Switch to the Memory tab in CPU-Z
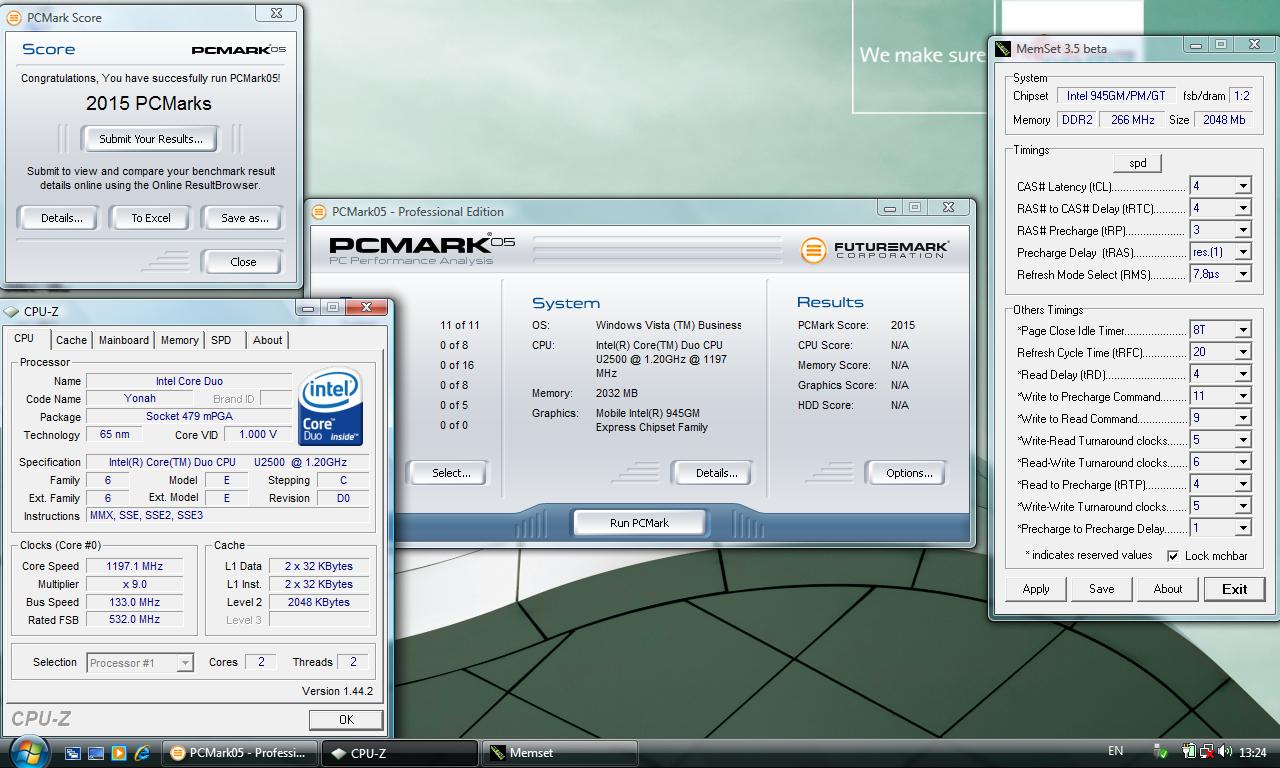The width and height of the screenshot is (1280, 768). point(180,340)
